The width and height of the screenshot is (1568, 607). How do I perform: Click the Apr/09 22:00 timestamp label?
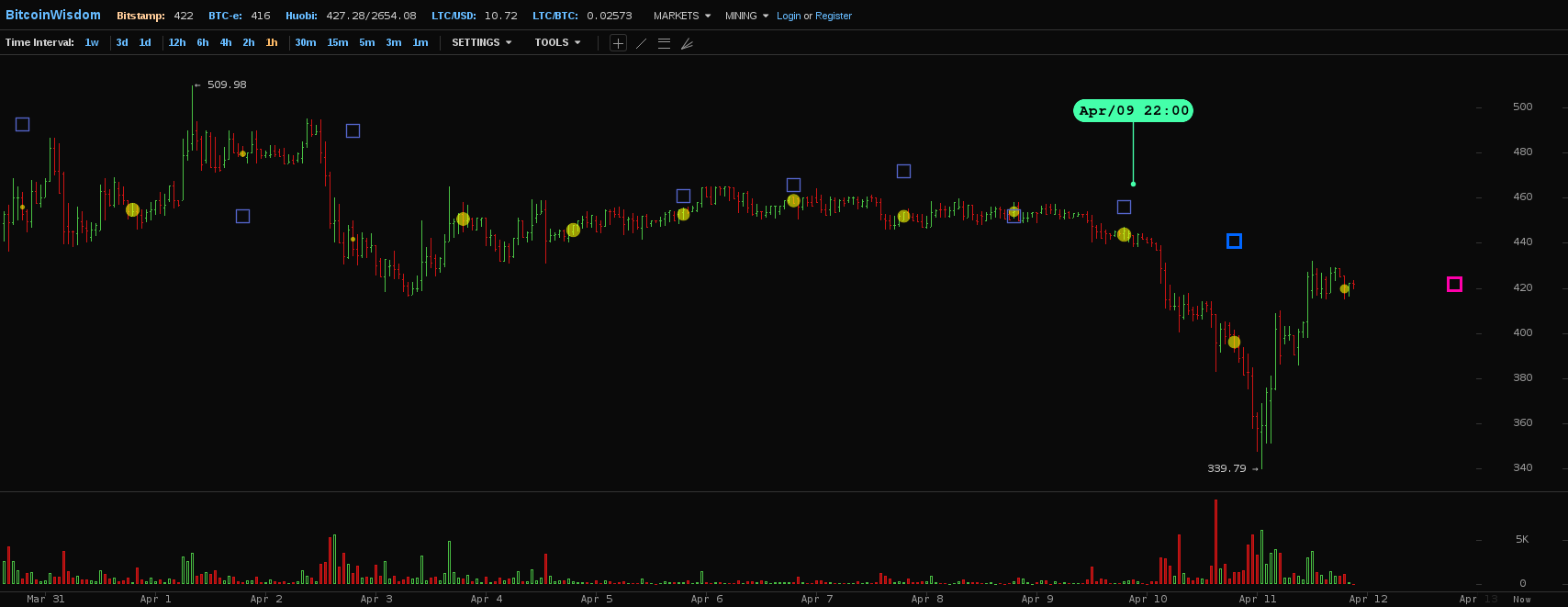click(1133, 111)
